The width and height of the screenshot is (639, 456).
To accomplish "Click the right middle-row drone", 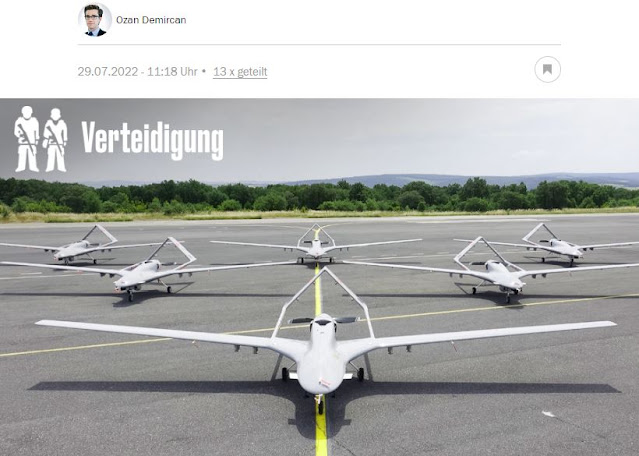I will tap(495, 269).
